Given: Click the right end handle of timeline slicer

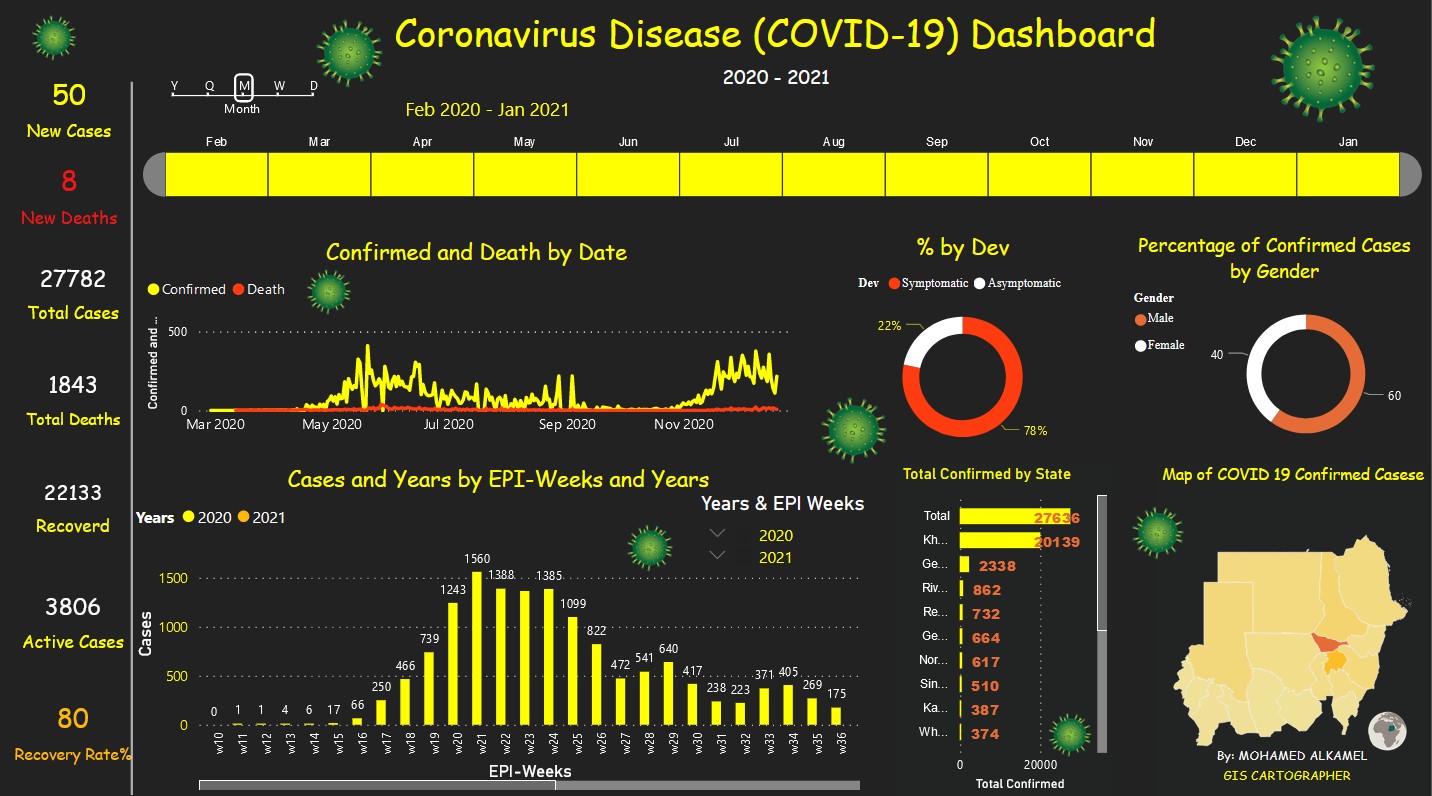Looking at the screenshot, I should pos(1410,175).
